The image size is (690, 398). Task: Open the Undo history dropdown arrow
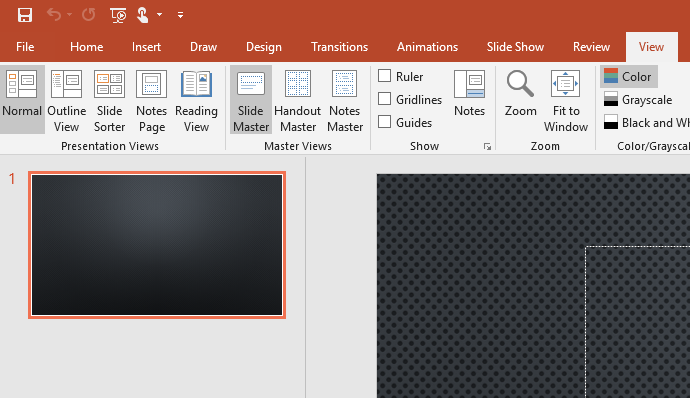pos(70,15)
